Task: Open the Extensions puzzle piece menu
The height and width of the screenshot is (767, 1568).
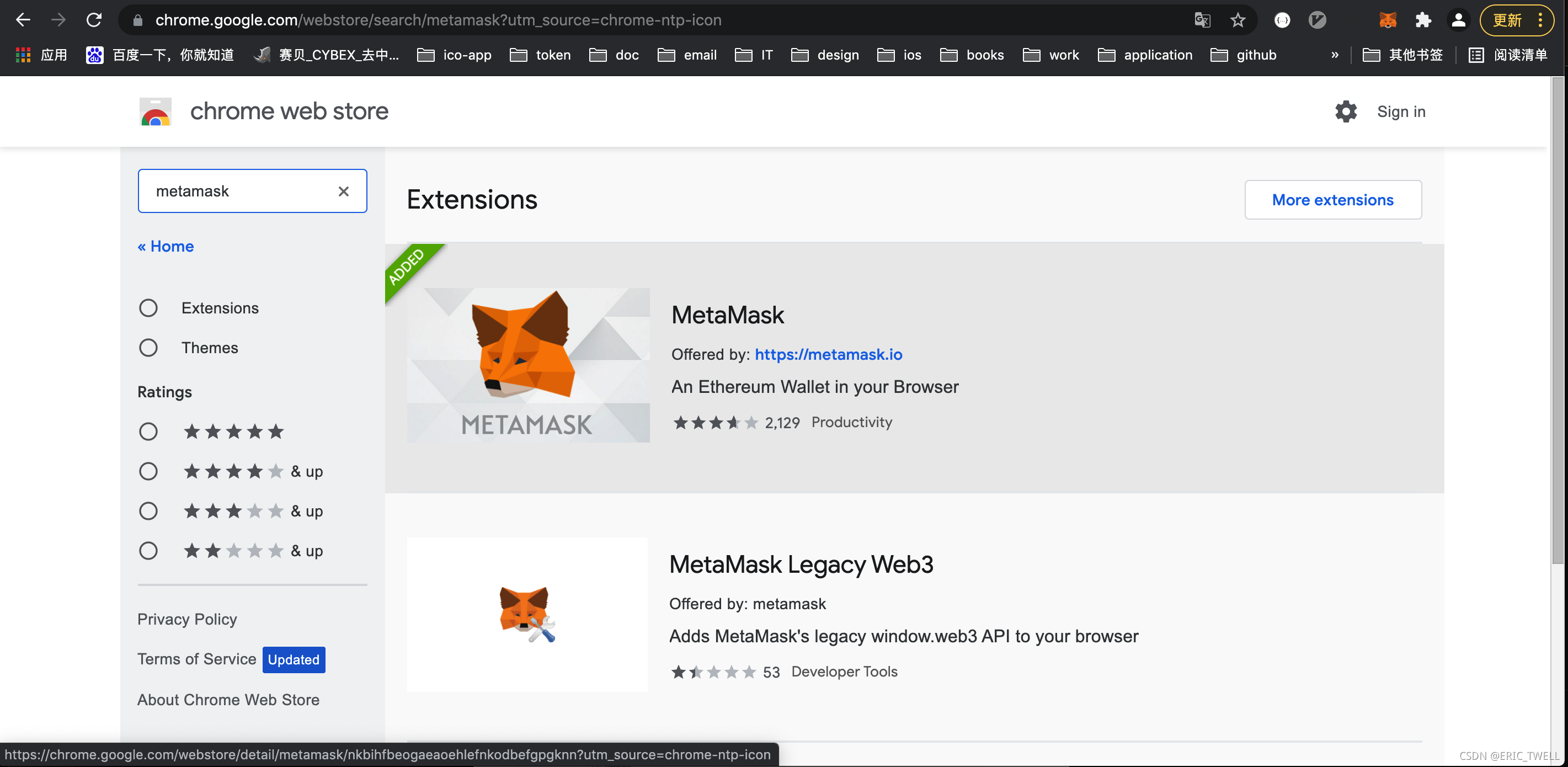Action: (1422, 20)
